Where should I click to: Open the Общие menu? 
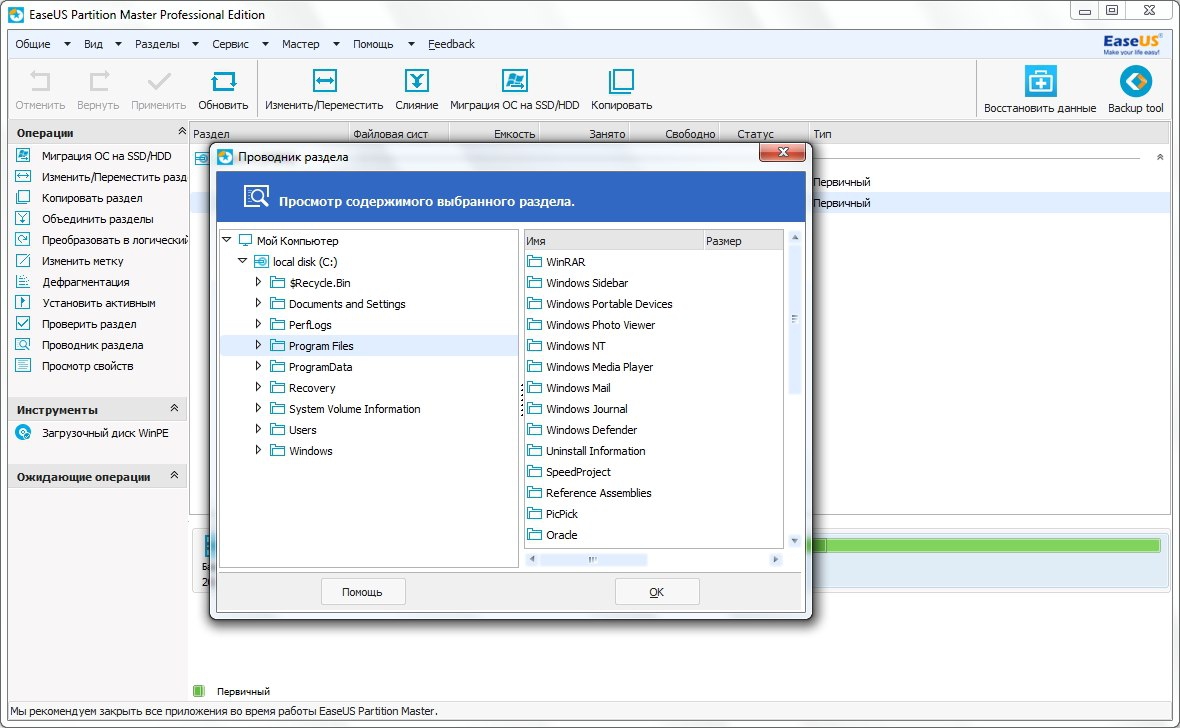click(x=43, y=44)
